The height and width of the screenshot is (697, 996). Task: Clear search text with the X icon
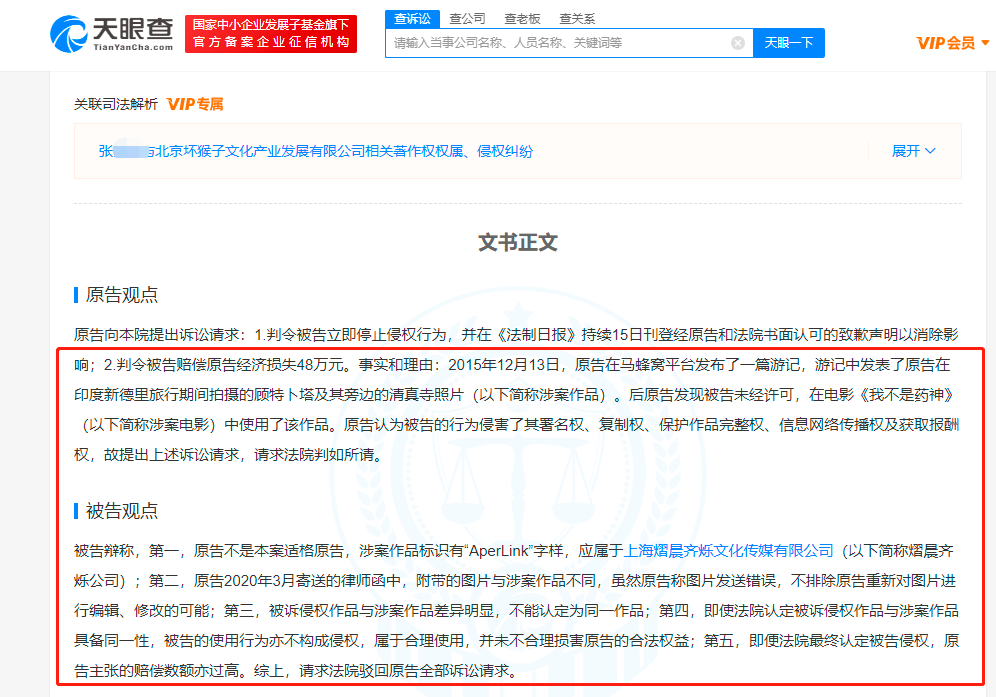738,43
